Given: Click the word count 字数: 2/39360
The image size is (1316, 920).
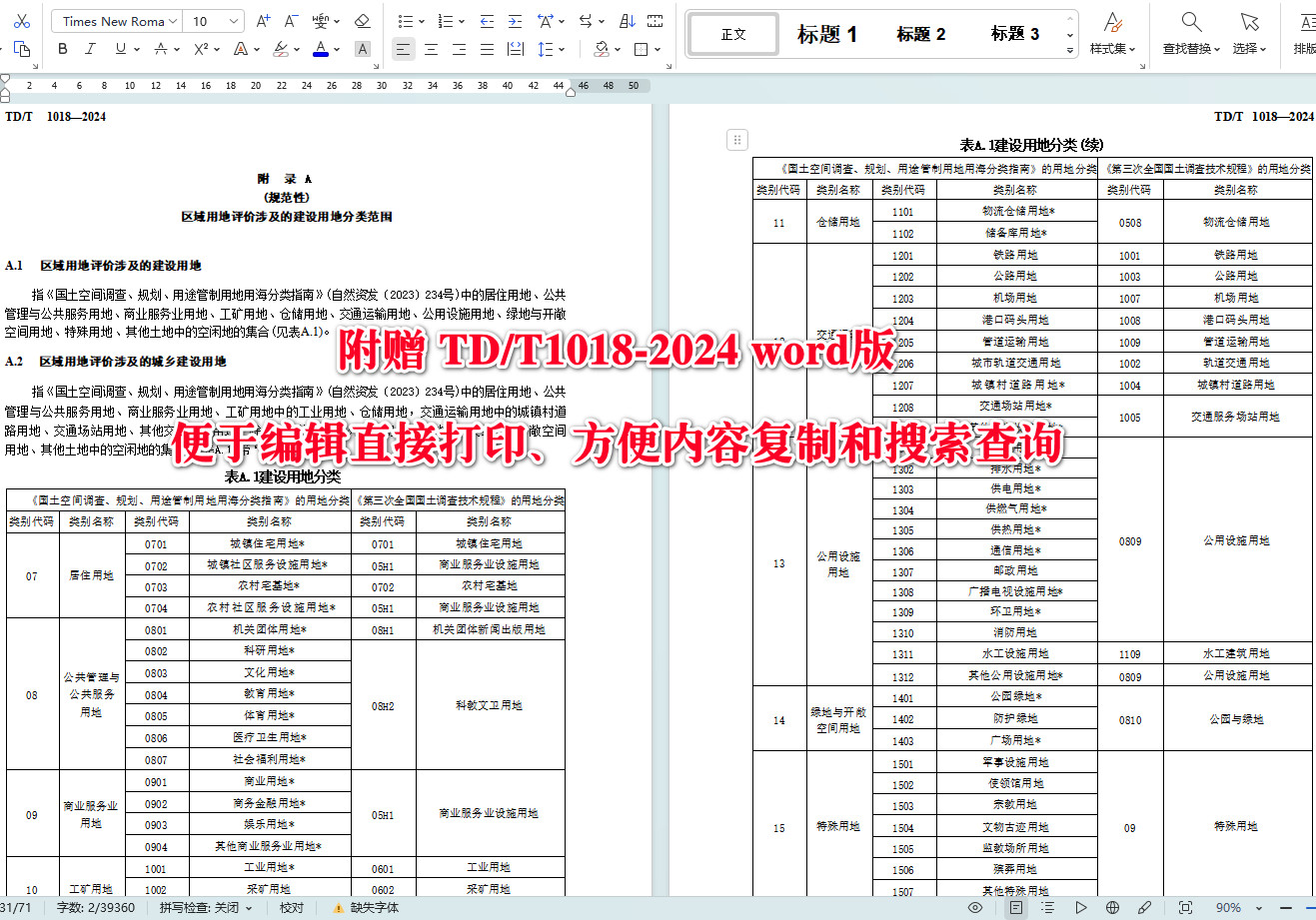Looking at the screenshot, I should point(96,908).
